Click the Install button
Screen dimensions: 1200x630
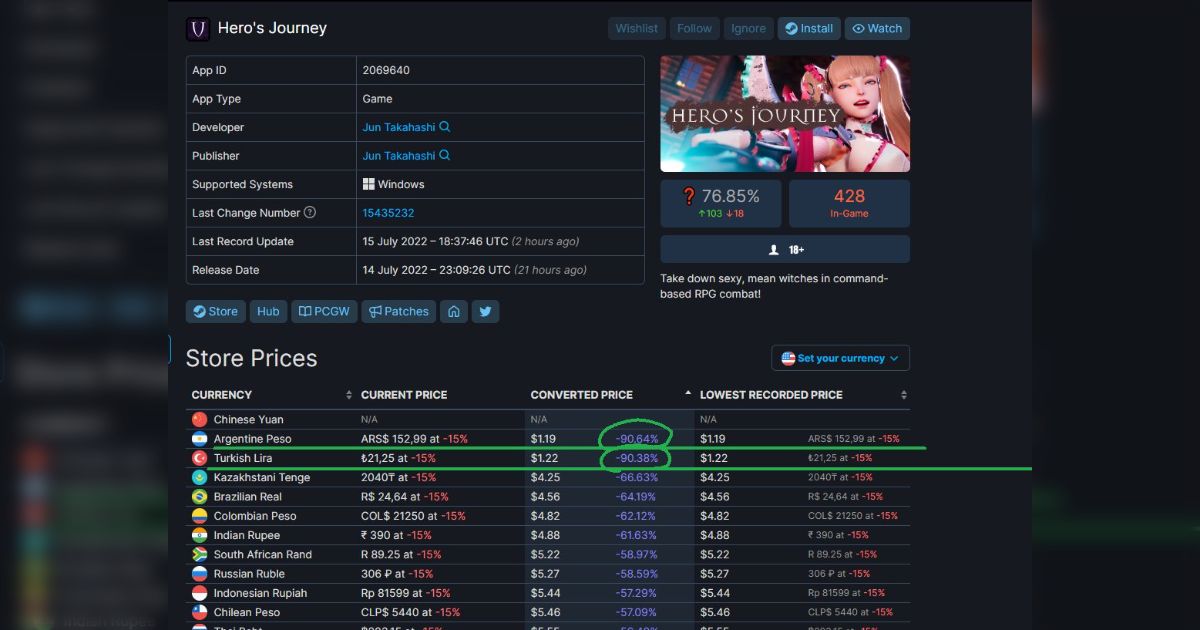pyautogui.click(x=808, y=28)
